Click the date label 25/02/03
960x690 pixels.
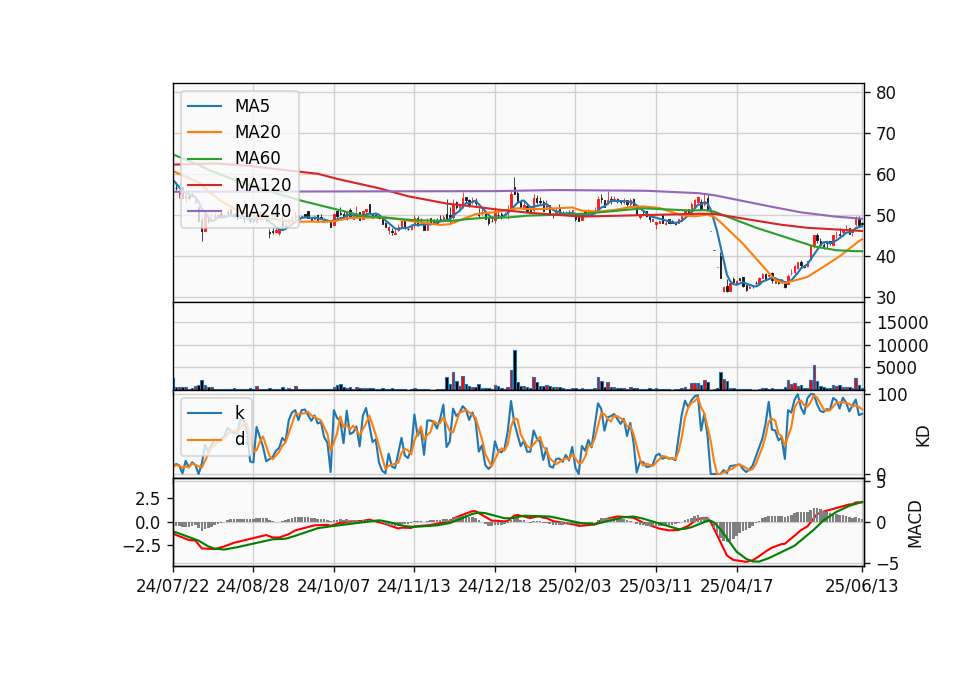pos(575,586)
